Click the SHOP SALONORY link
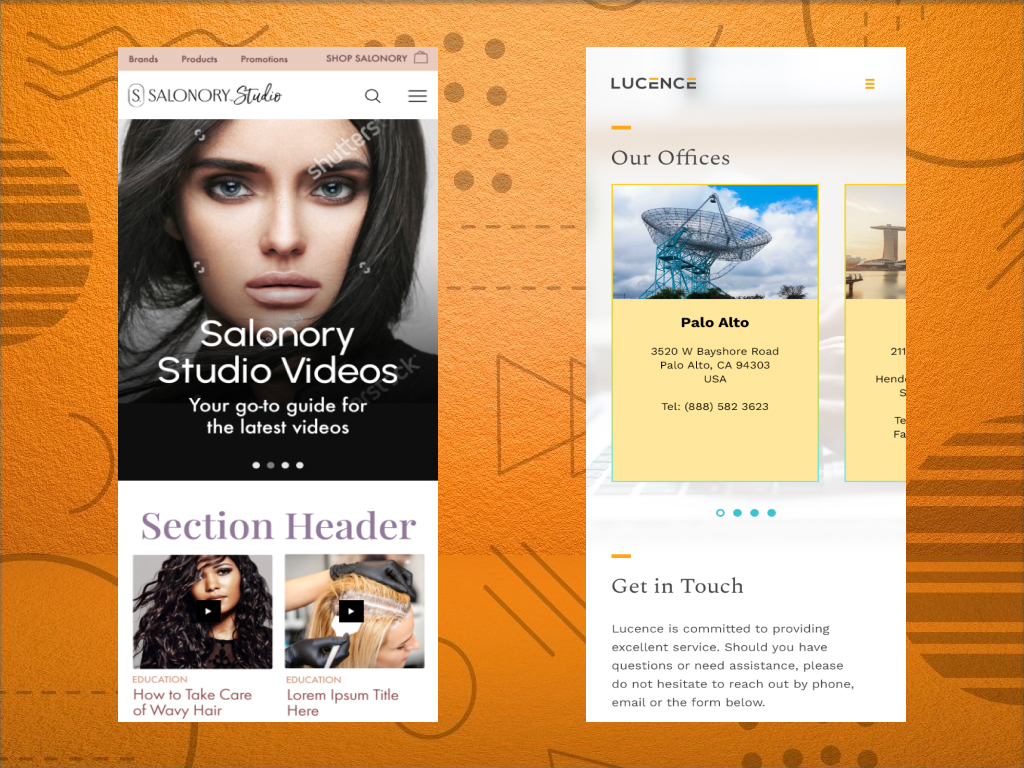The width and height of the screenshot is (1024, 768). pyautogui.click(x=366, y=58)
